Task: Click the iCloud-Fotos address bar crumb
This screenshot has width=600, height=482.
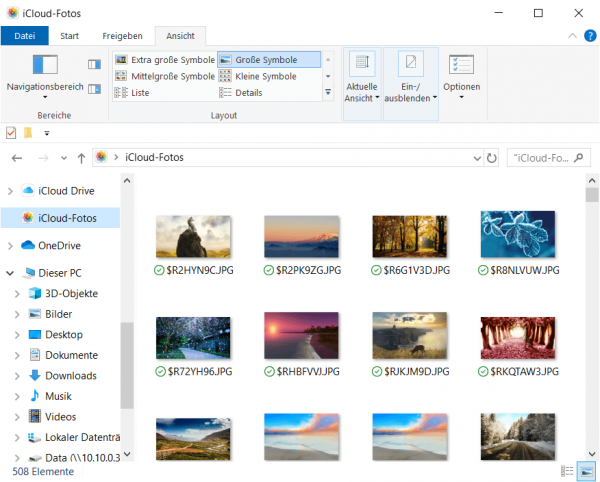Action: (154, 158)
